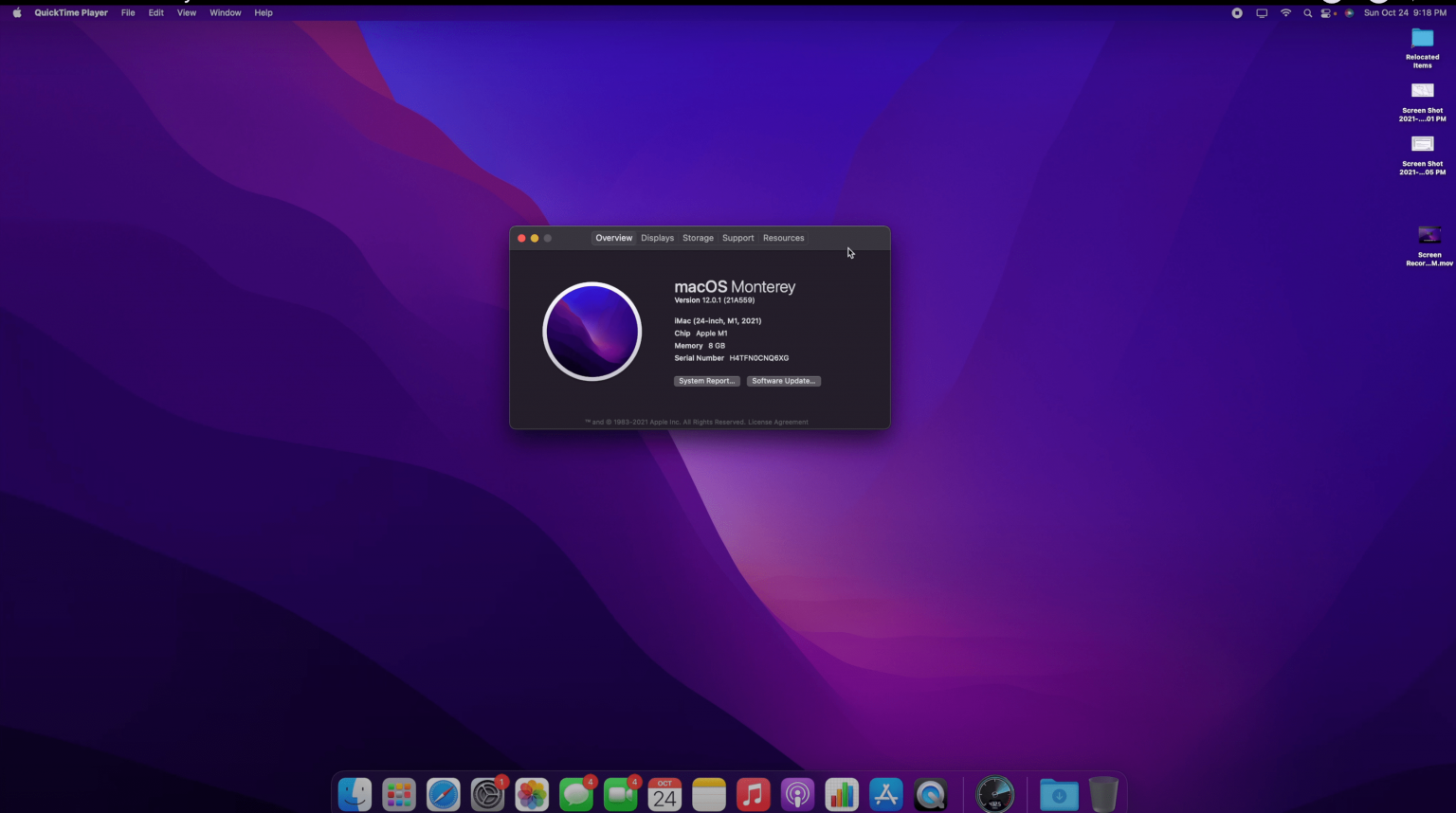Open the Notes app
The height and width of the screenshot is (813, 1456).
(x=709, y=794)
